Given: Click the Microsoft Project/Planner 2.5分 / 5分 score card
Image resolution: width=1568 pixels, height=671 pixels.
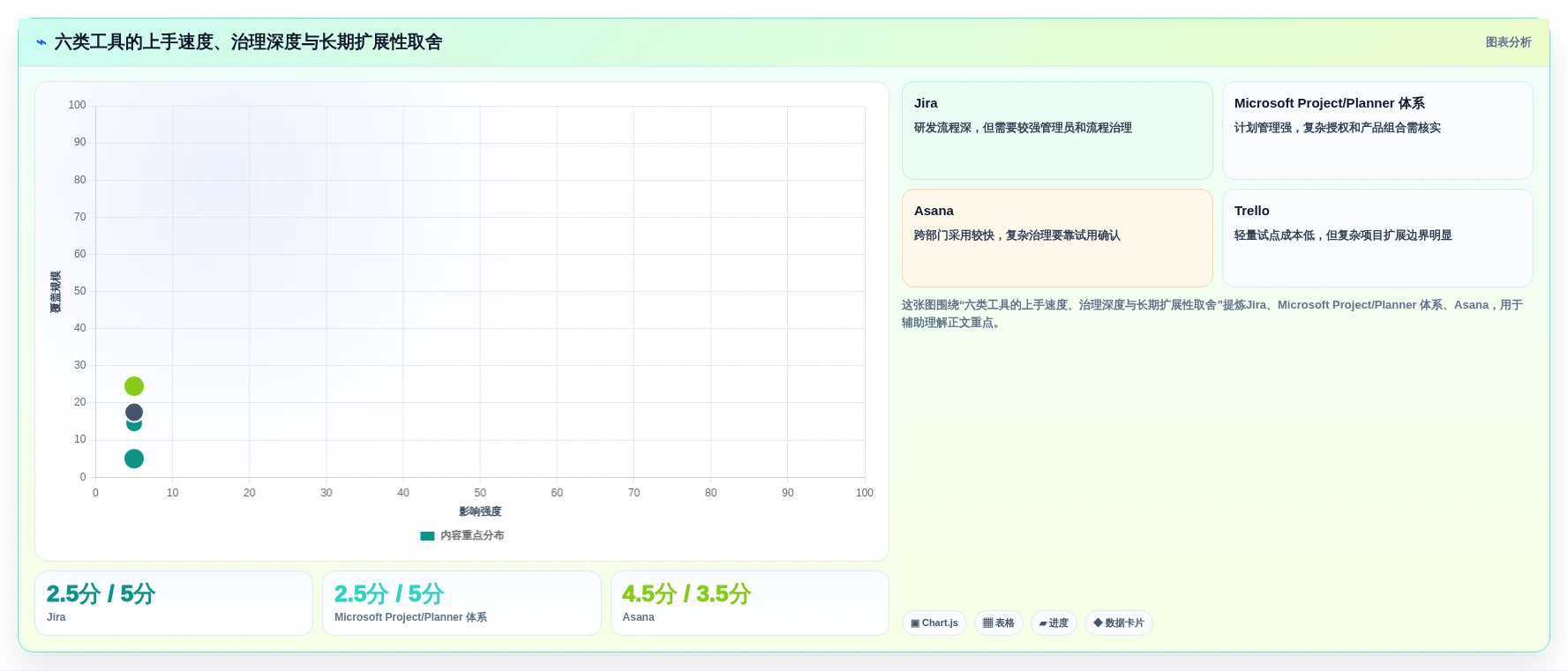Looking at the screenshot, I should coord(461,603).
